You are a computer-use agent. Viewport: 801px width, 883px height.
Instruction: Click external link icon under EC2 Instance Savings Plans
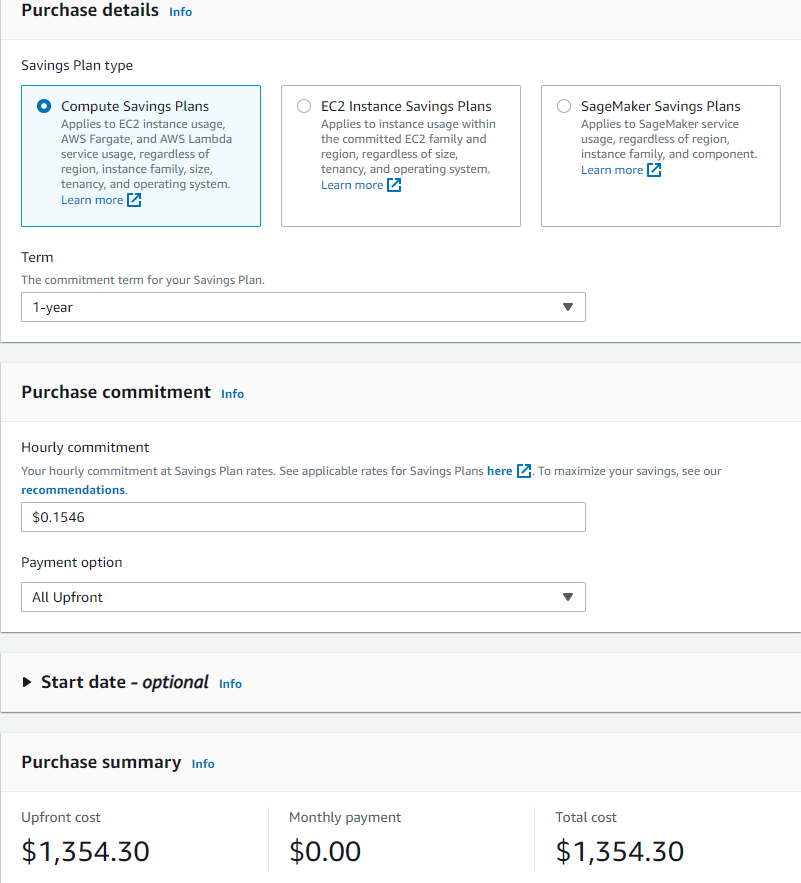coord(394,185)
